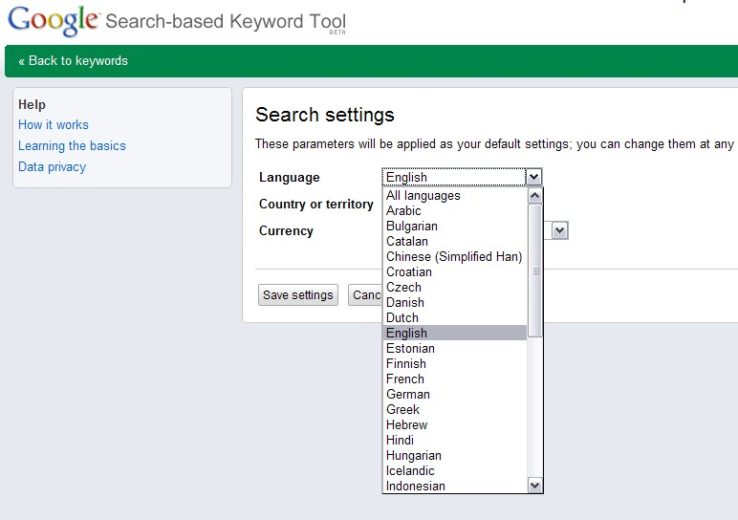Pick Danish from the dropdown list
Screen dimensions: 738x520
pos(455,303)
